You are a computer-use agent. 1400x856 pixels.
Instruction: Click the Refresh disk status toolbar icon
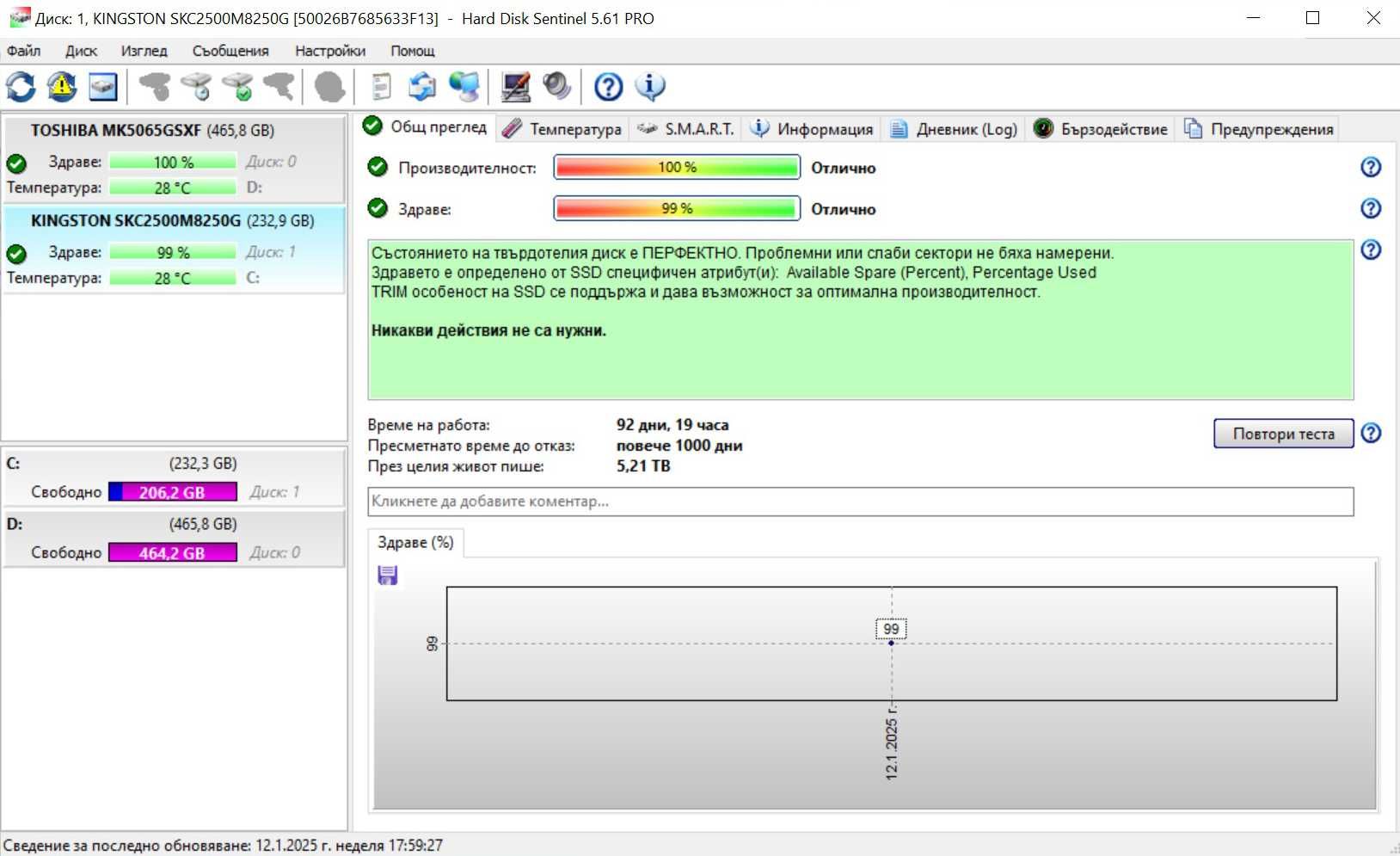tap(21, 86)
